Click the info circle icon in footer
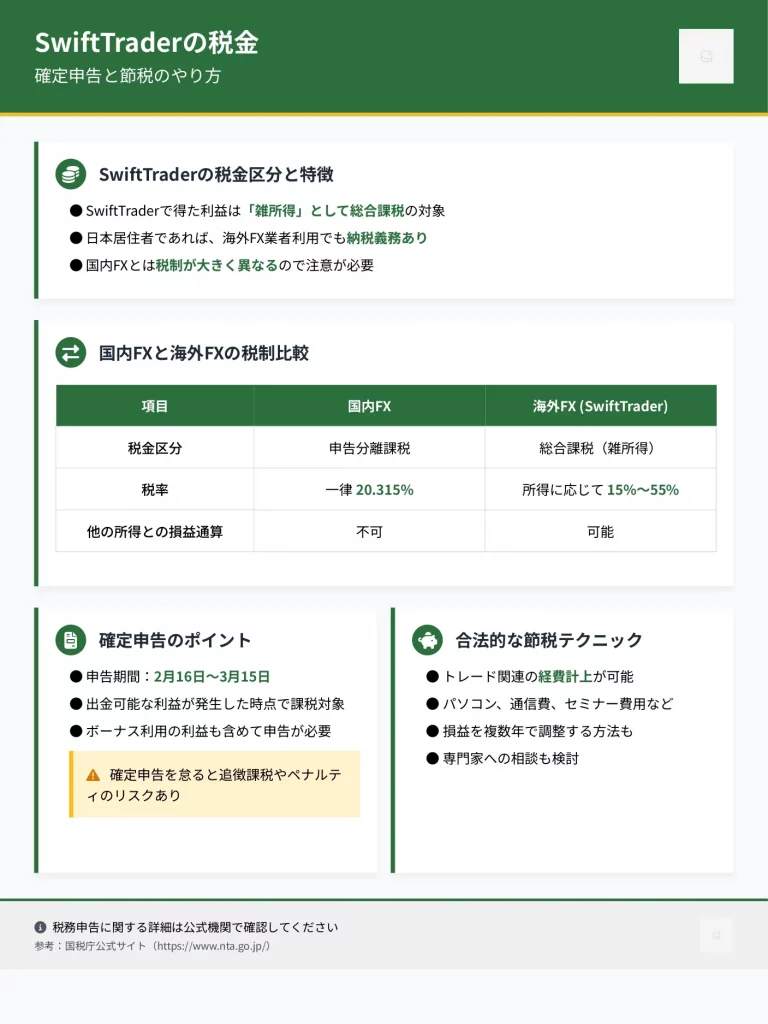Image resolution: width=768 pixels, height=1024 pixels. [40, 927]
